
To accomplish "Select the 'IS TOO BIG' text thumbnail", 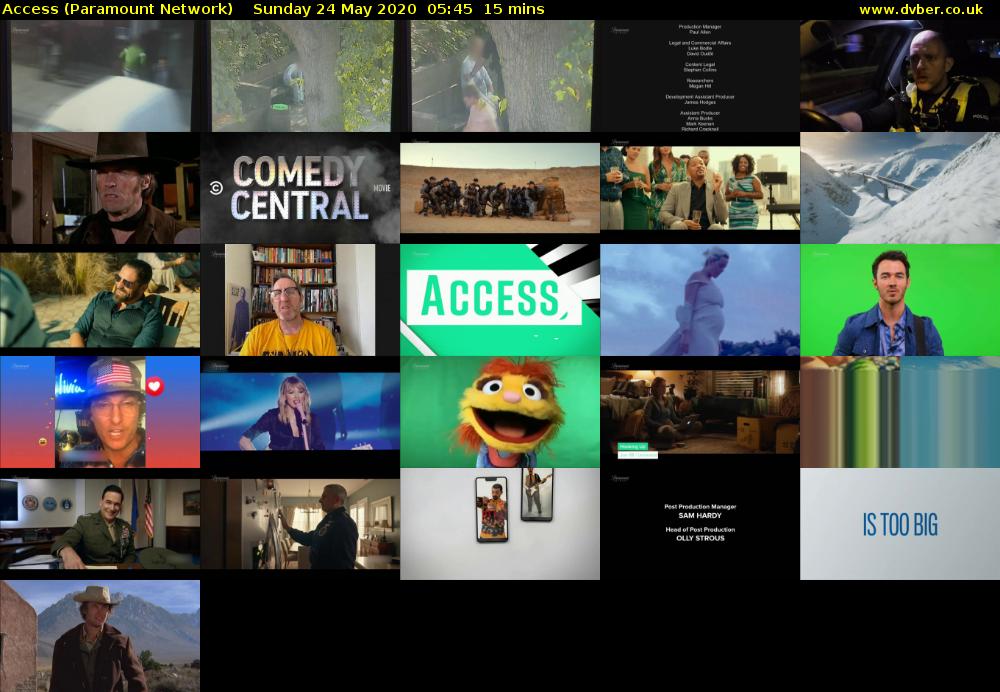I will coord(900,524).
